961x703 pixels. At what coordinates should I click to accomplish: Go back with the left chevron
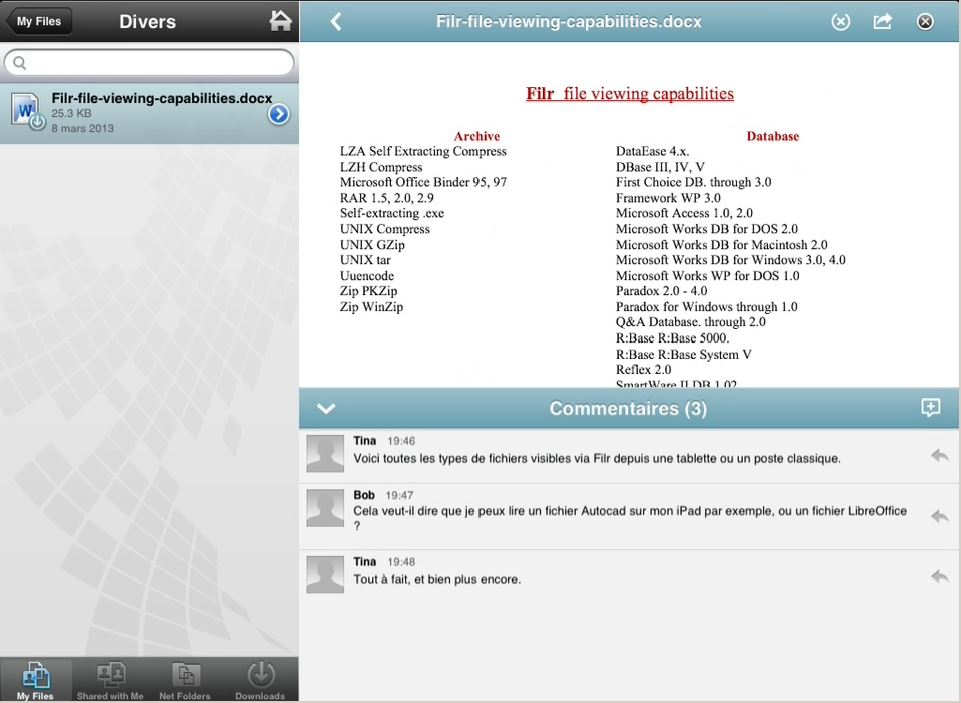336,21
